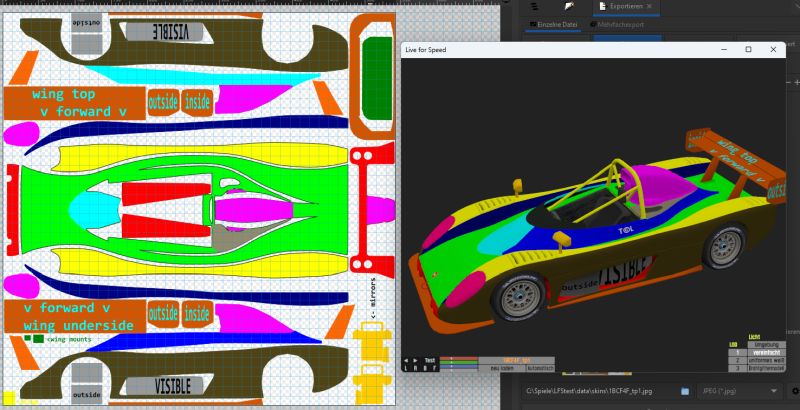Click the L view button in viewer
800x410 pixels.
coord(406,368)
